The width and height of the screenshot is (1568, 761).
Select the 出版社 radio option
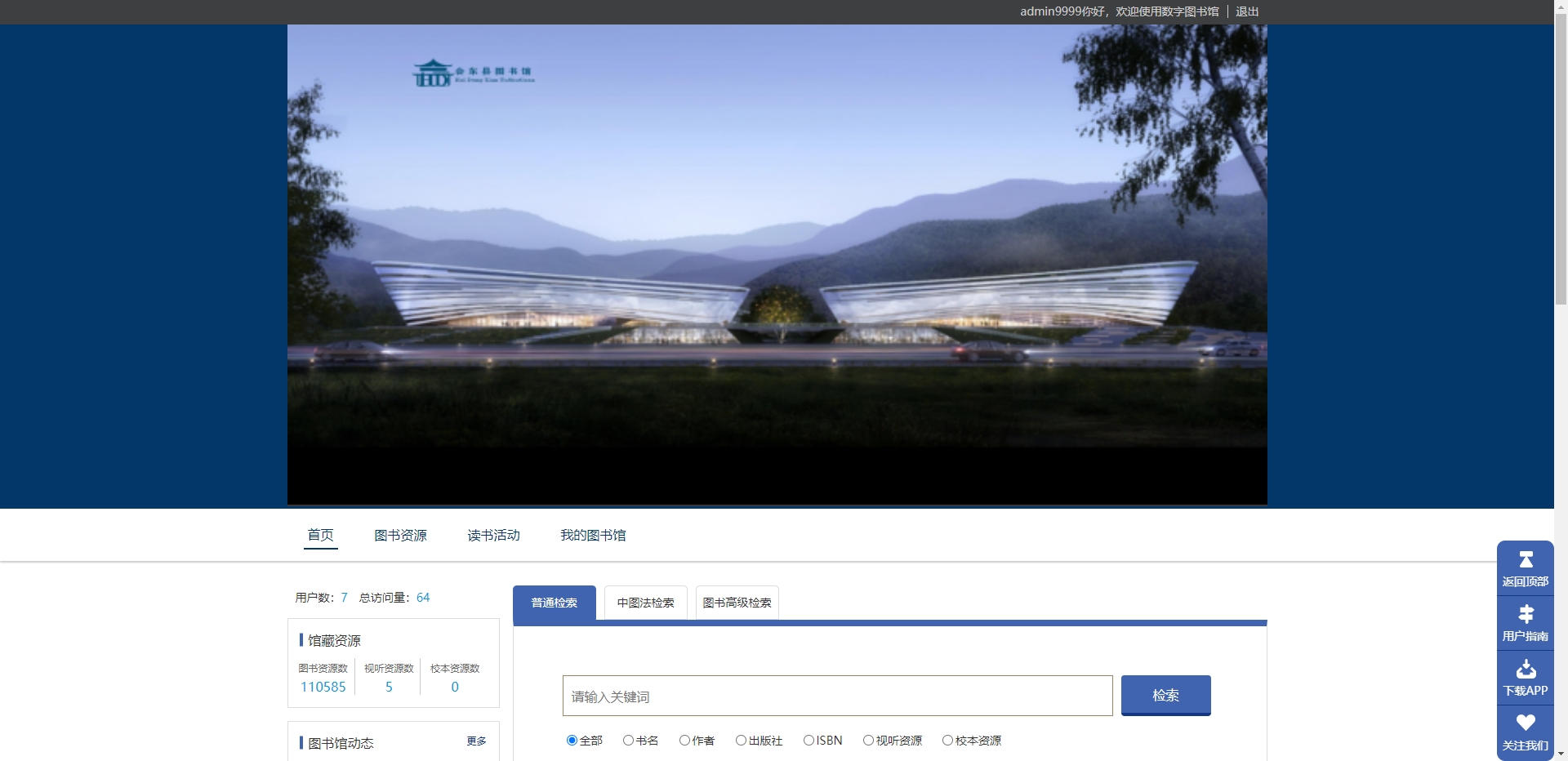[741, 741]
